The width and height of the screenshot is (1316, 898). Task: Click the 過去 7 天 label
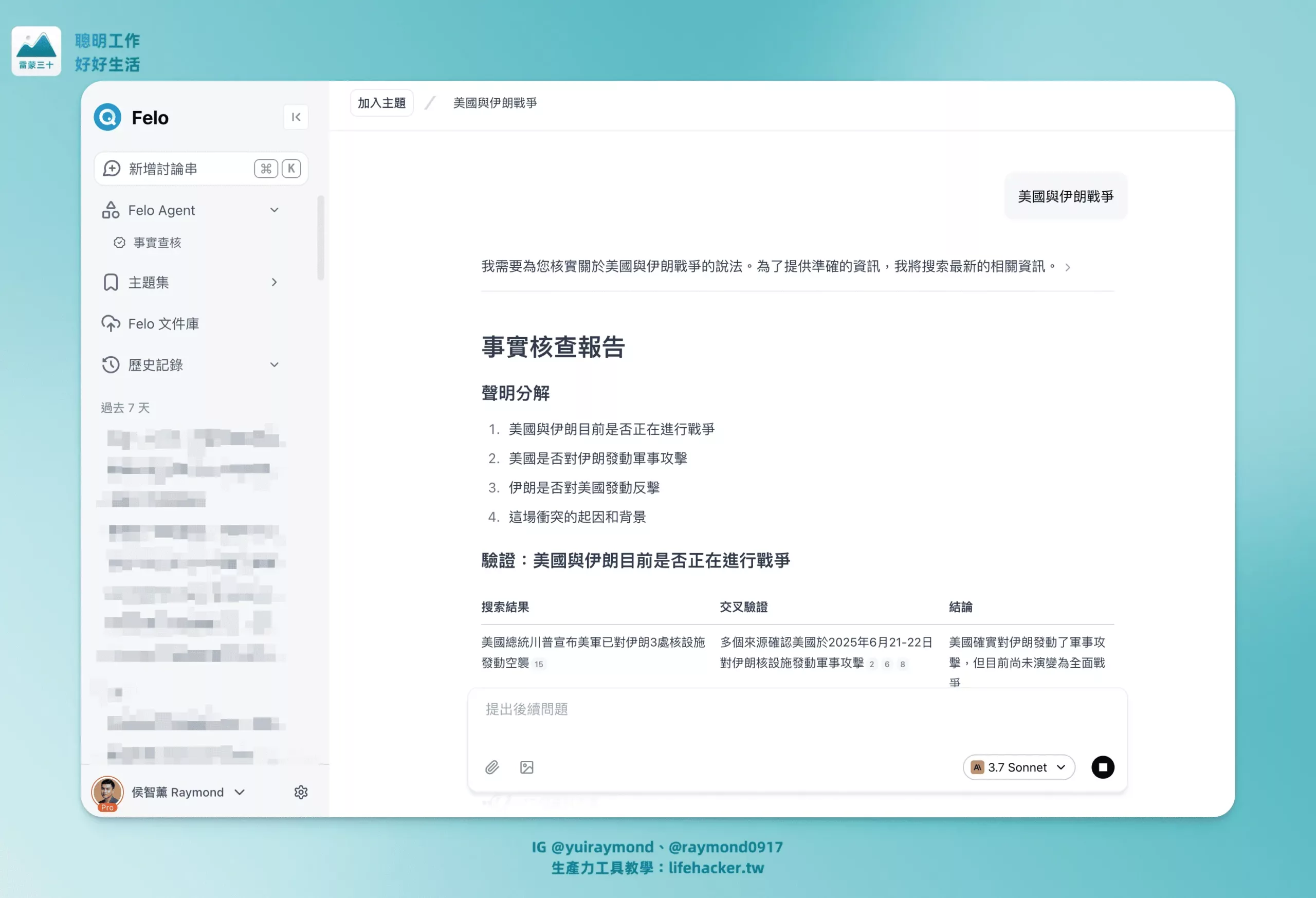(125, 408)
